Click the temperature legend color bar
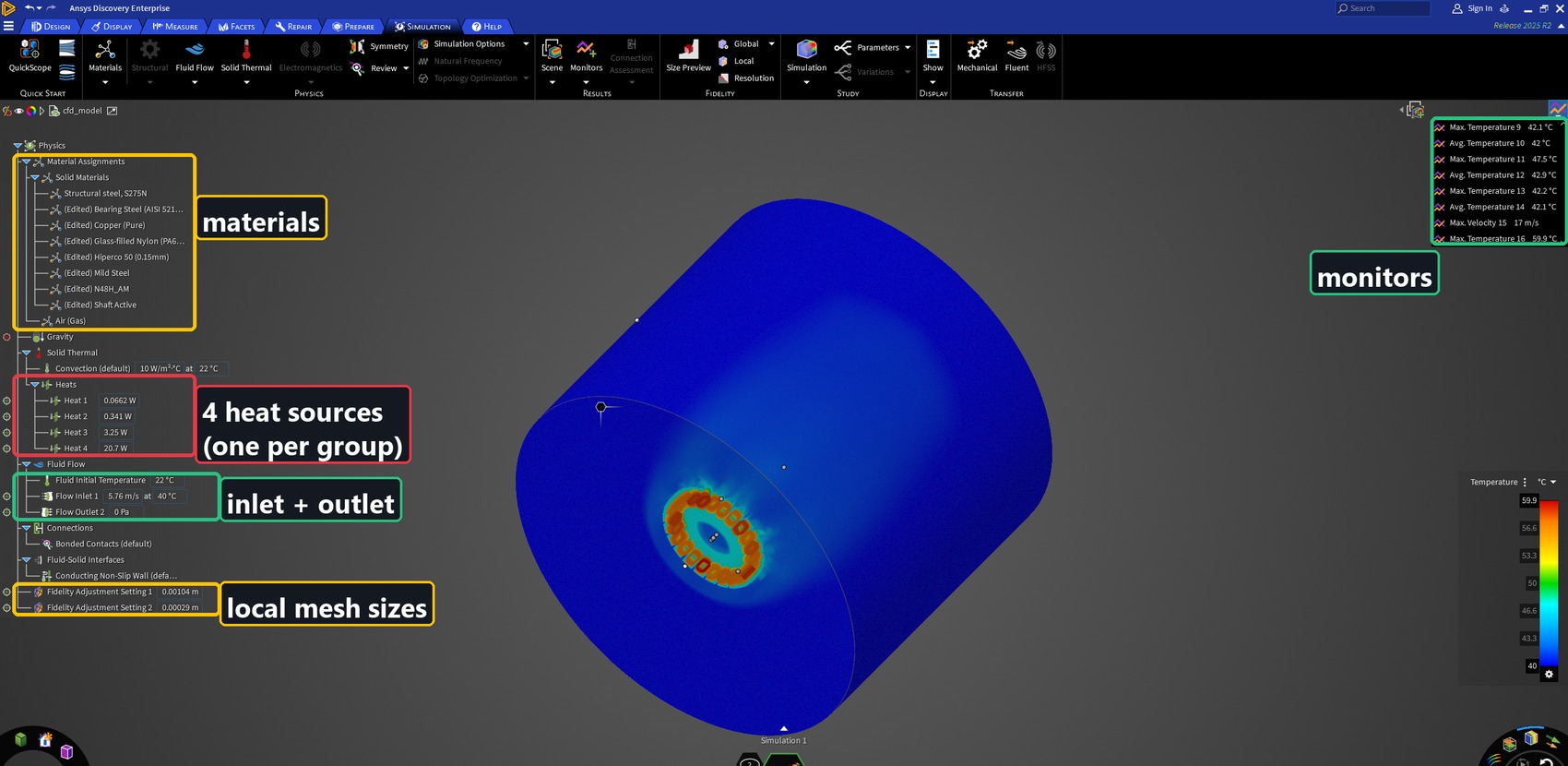 (x=1550, y=583)
